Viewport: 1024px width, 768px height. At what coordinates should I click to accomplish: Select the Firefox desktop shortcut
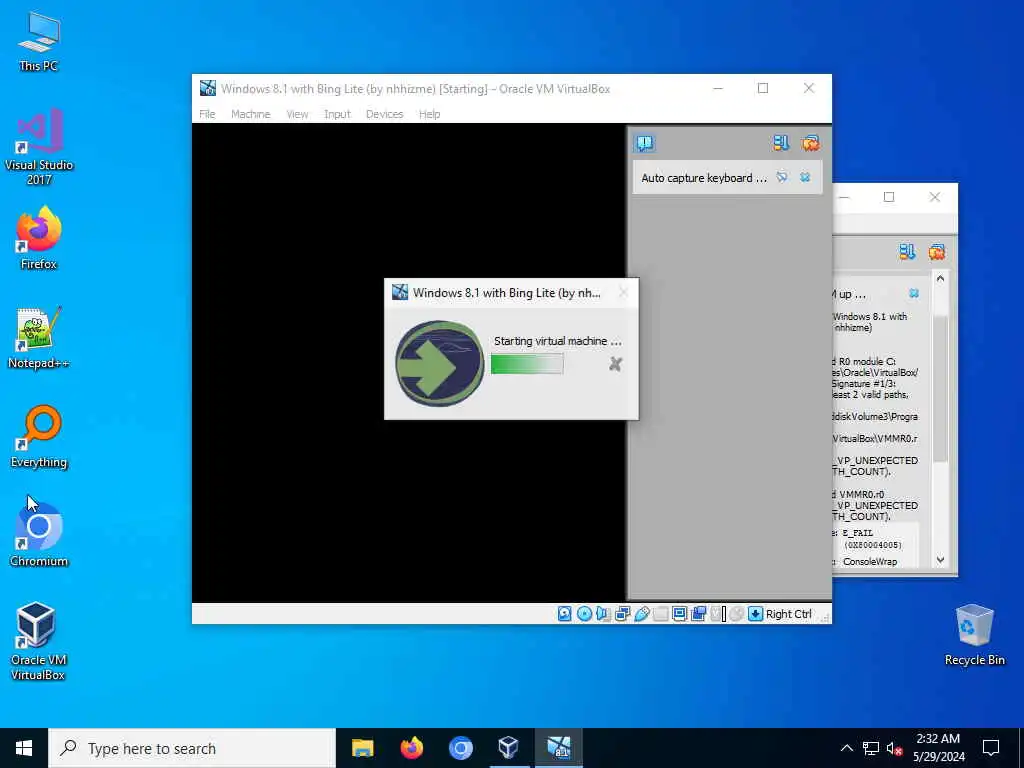coord(39,238)
